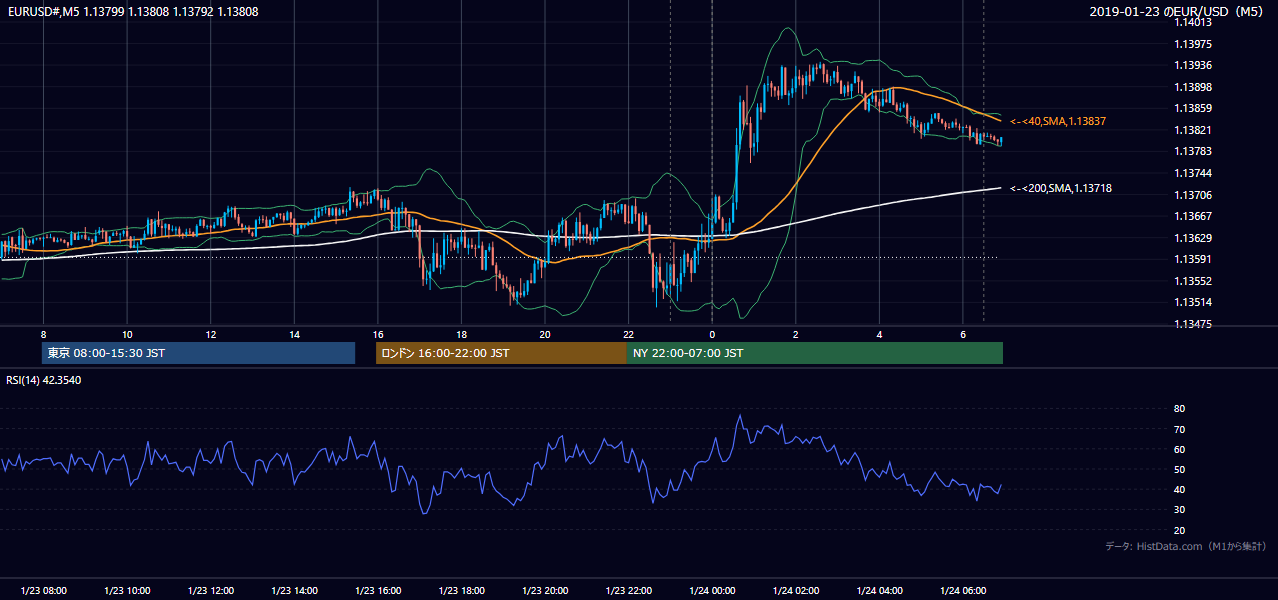1278x600 pixels.
Task: Click price level 1.13591 on the axis
Action: pyautogui.click(x=1193, y=259)
